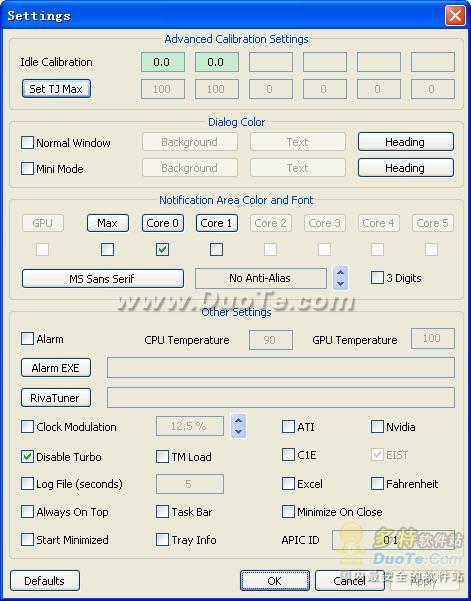Restore settings with Defaults button
This screenshot has height=601, width=471.
click(x=45, y=581)
